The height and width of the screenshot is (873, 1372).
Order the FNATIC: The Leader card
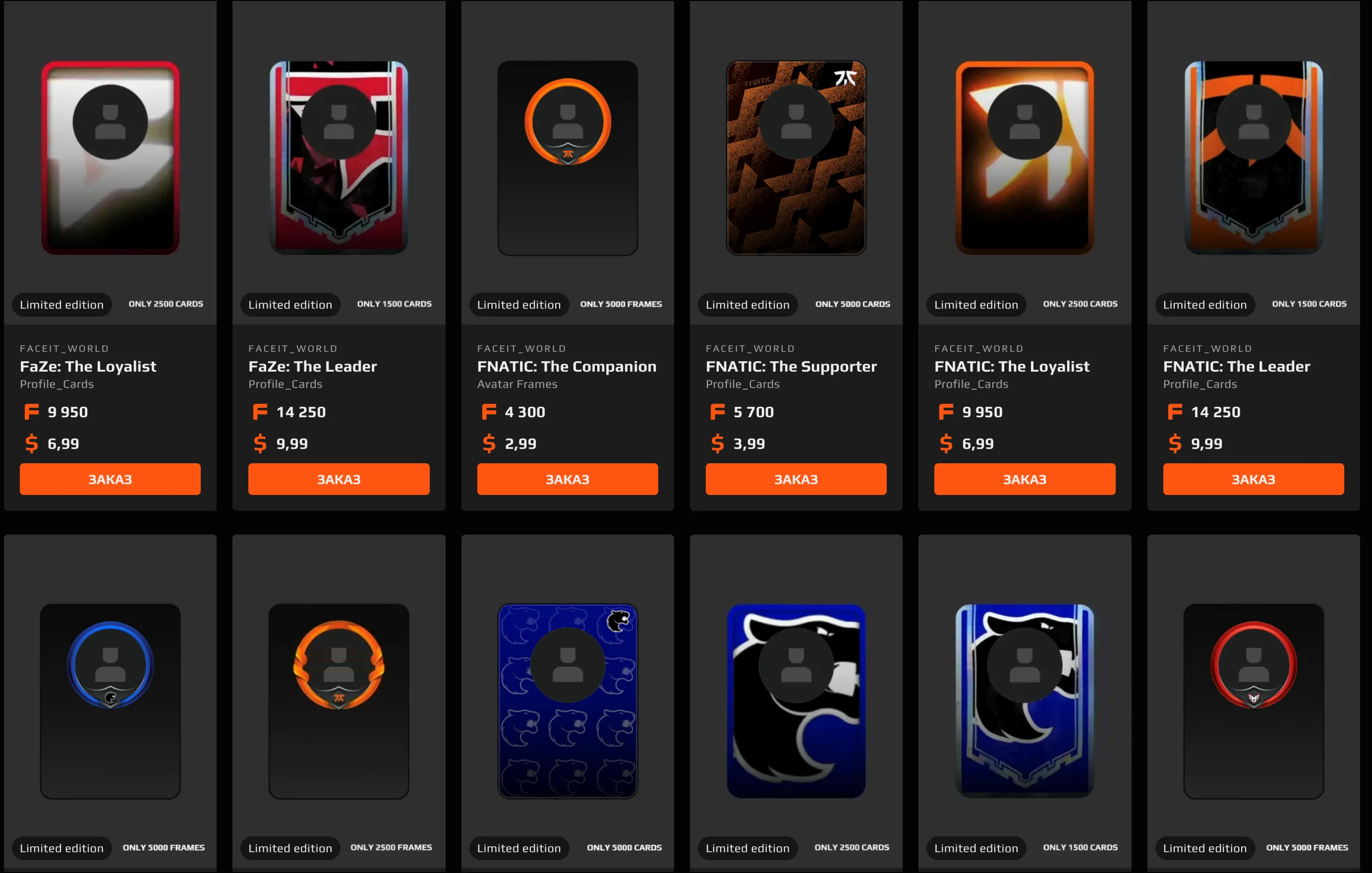click(x=1254, y=479)
